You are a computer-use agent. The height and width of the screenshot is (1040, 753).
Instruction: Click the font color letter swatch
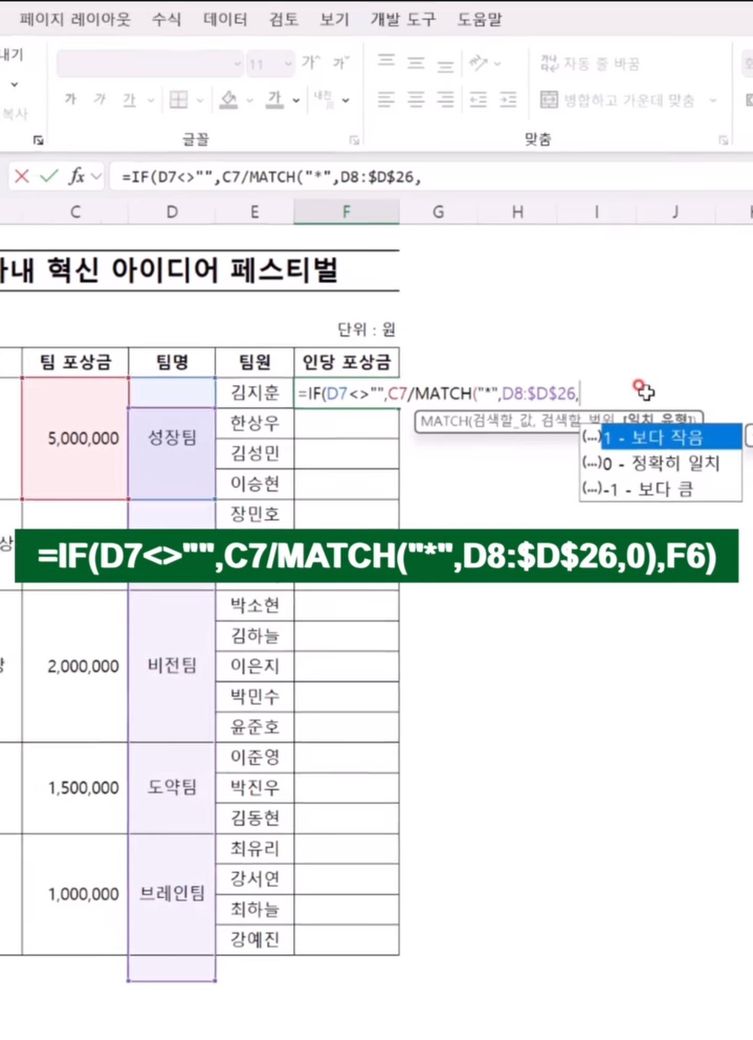(x=273, y=100)
